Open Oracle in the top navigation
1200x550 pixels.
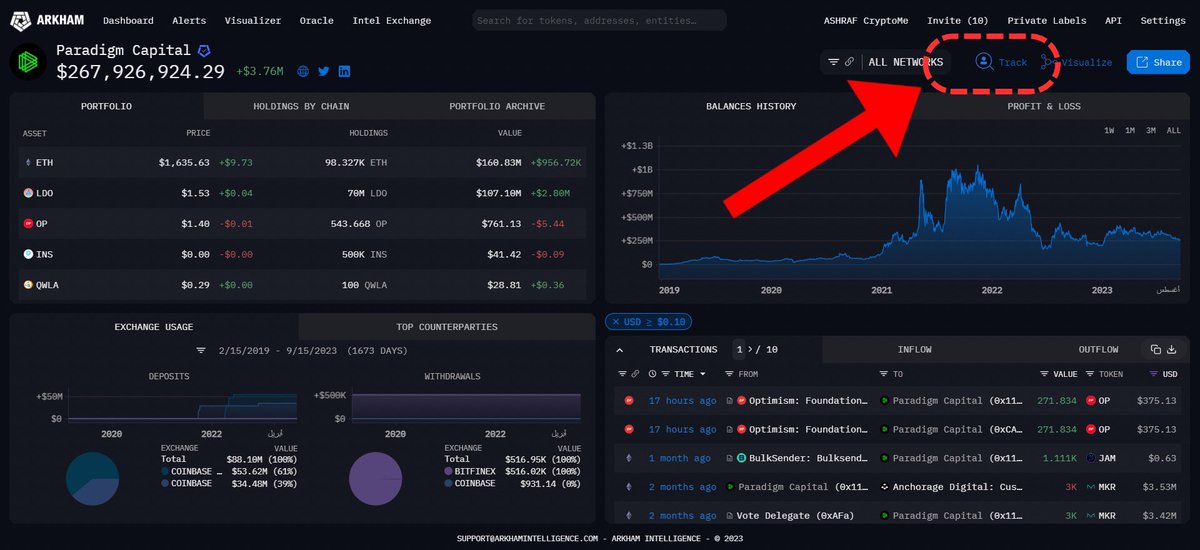coord(317,20)
